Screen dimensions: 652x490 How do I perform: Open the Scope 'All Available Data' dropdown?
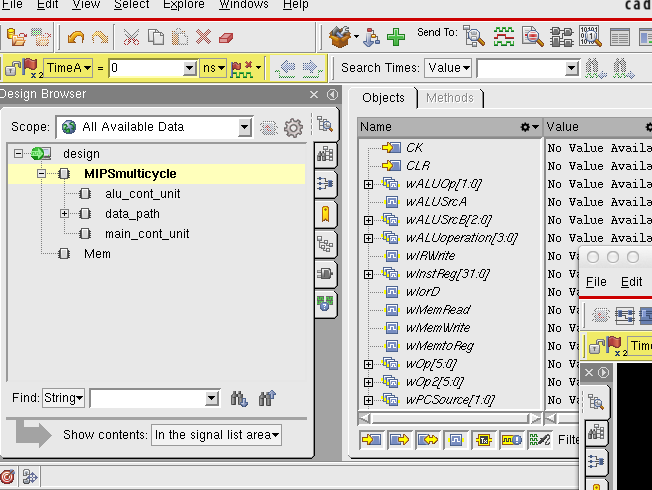click(244, 128)
